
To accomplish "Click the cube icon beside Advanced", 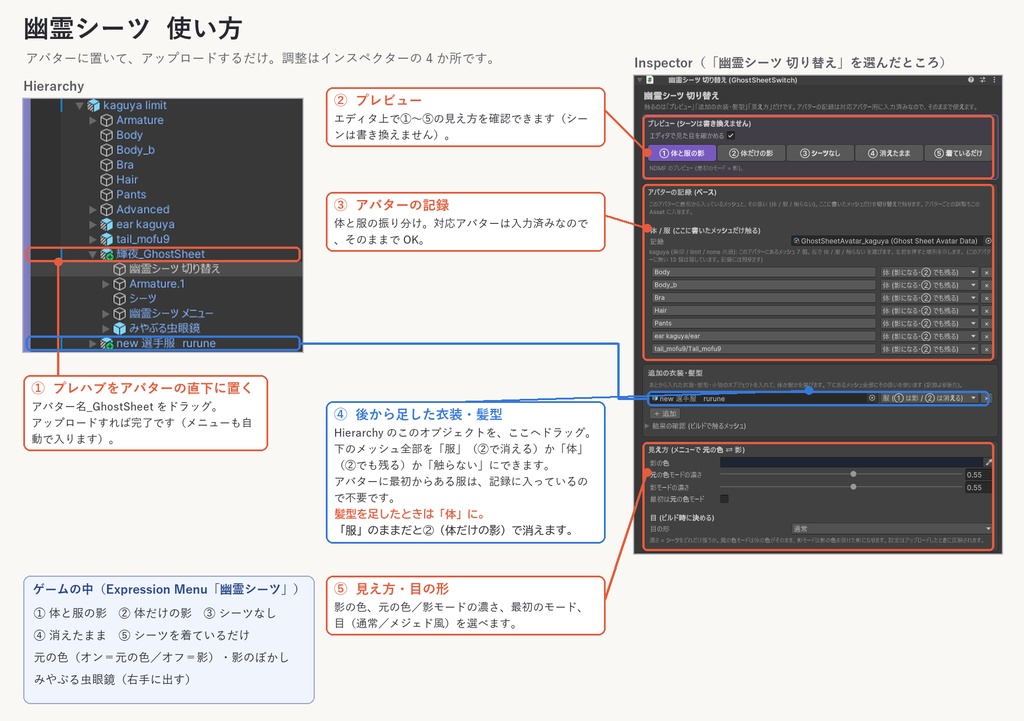I will point(106,210).
